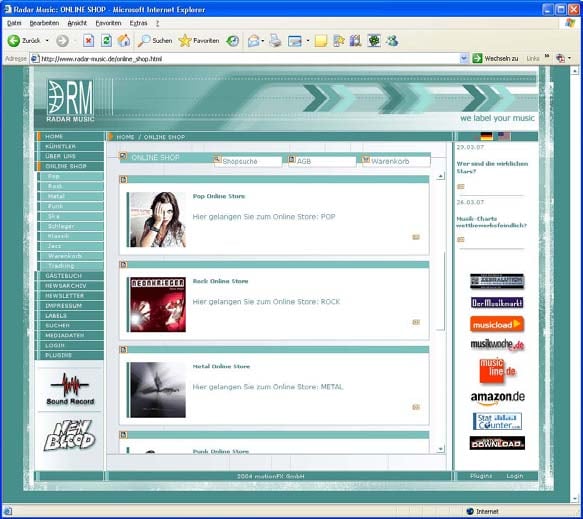Click read-more icon under 'wirklichen Stars' news
The width and height of the screenshot is (583, 519).
pyautogui.click(x=461, y=186)
